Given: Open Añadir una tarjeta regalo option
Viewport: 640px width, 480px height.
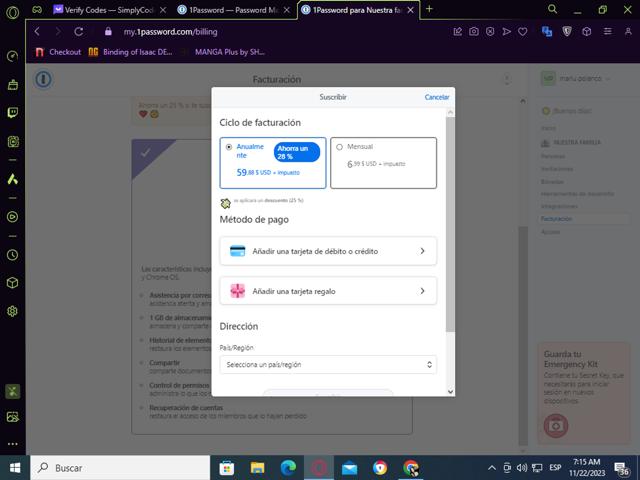Looking at the screenshot, I should (x=328, y=291).
